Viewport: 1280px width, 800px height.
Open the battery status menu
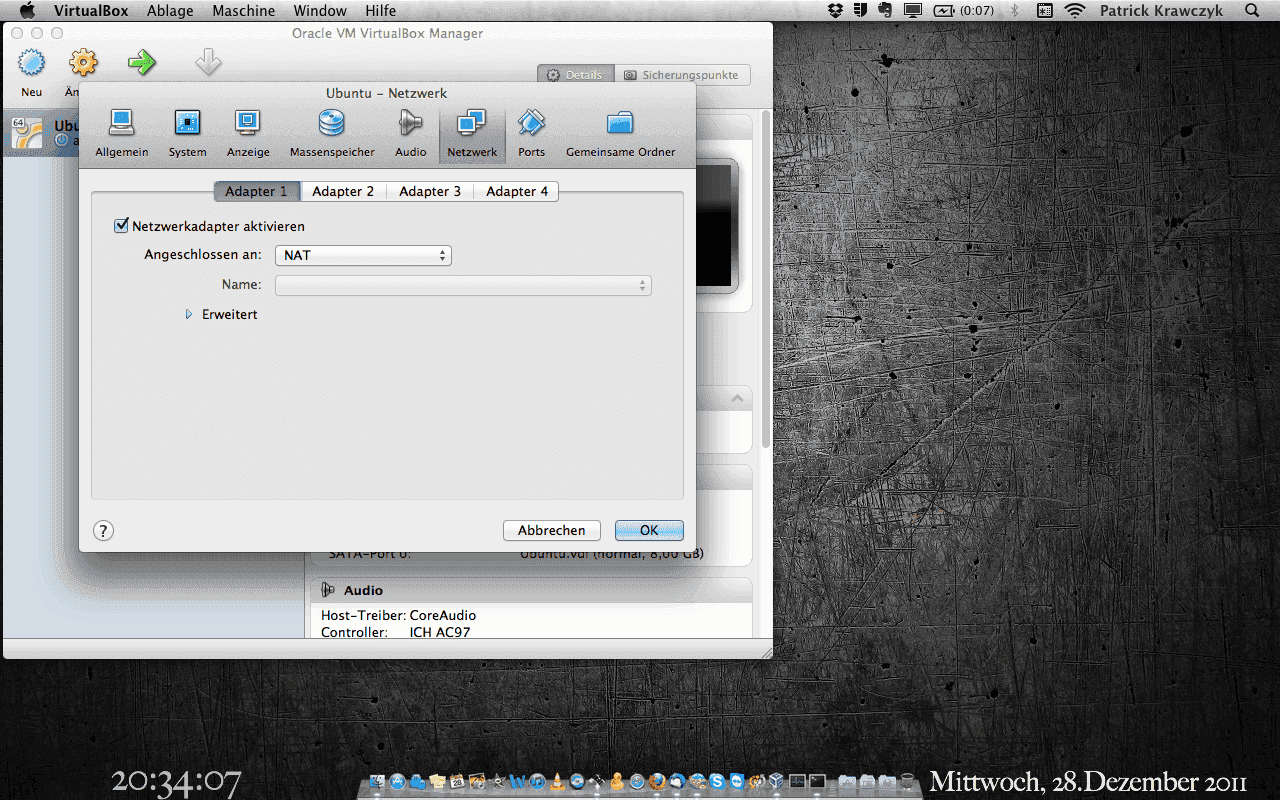pos(964,11)
